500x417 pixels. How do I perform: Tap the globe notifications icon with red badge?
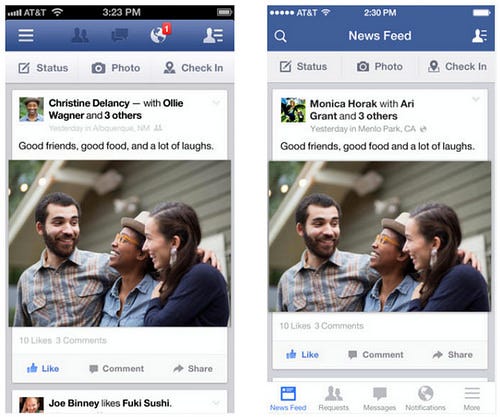160,34
